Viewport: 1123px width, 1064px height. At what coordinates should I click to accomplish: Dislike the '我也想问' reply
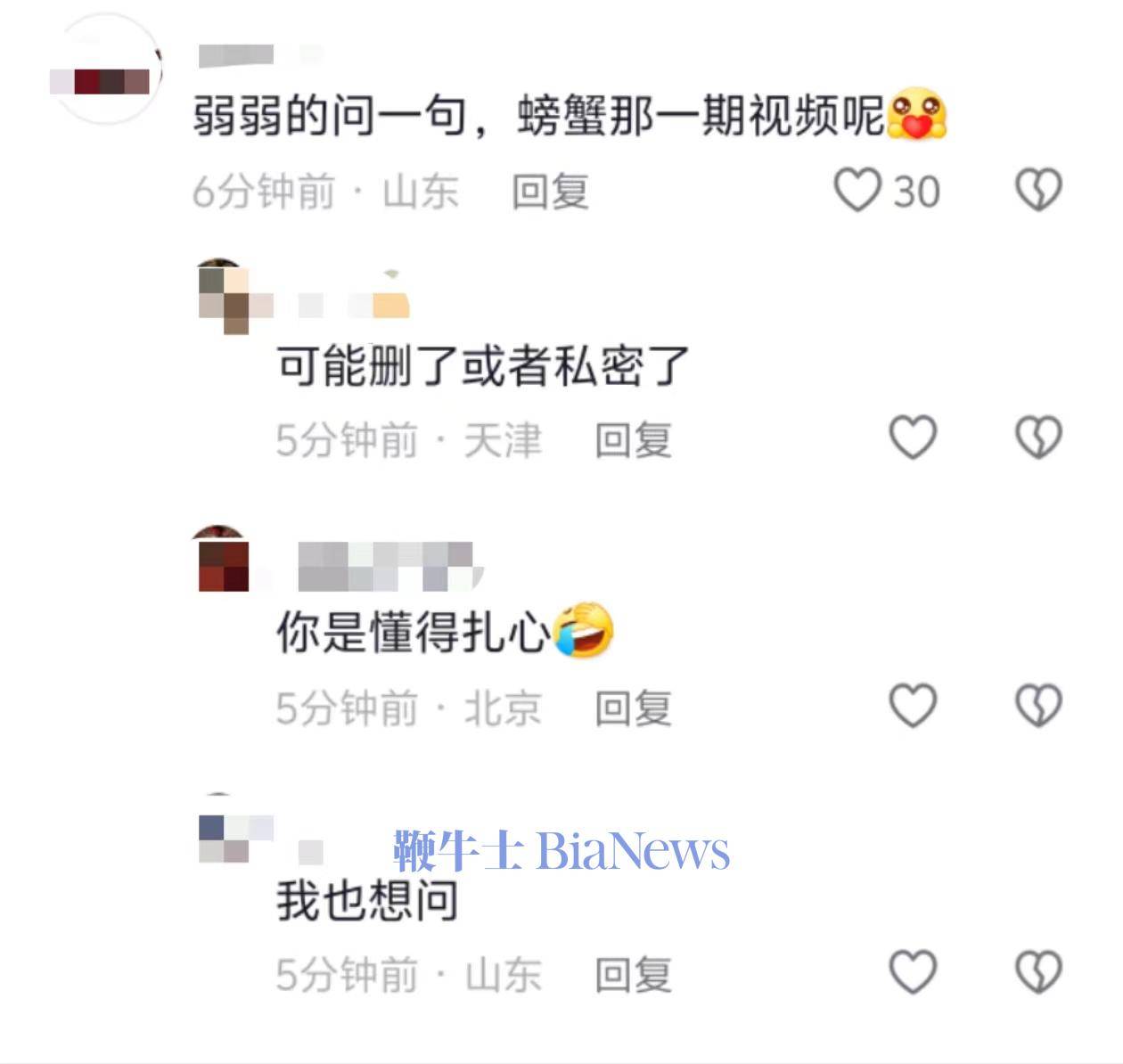pos(1039,972)
